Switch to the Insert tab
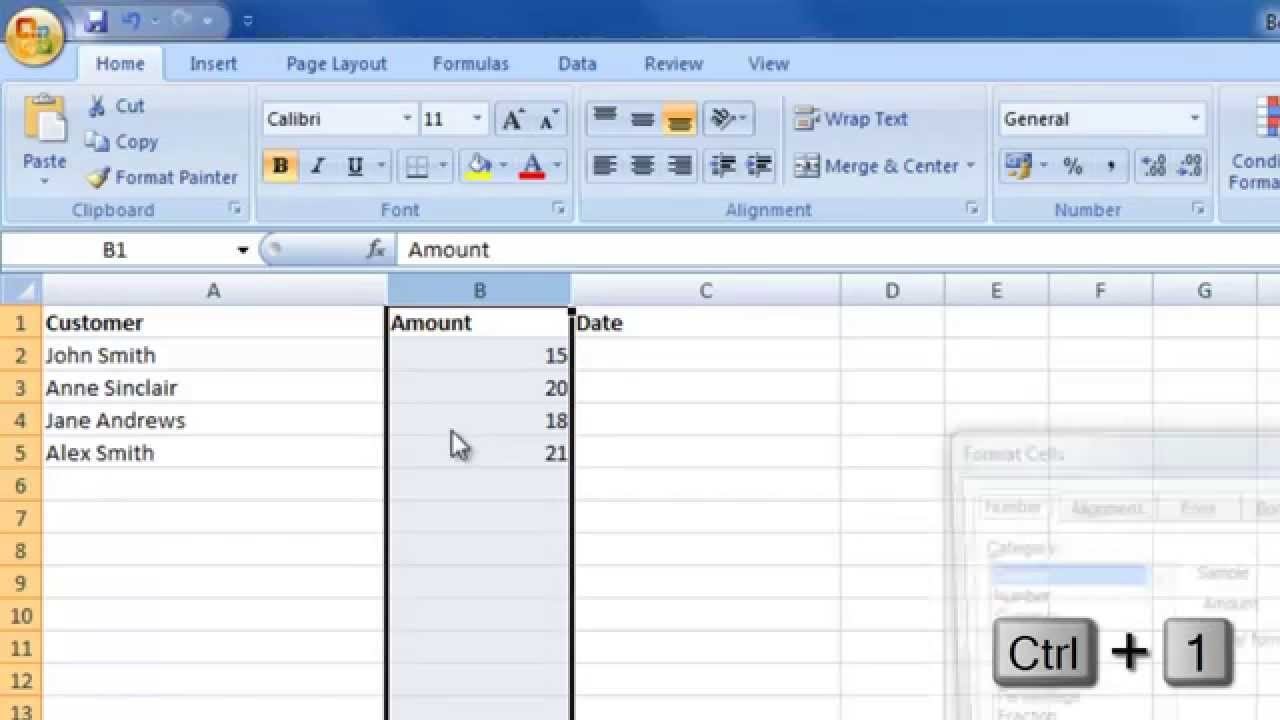1280x720 pixels. [x=213, y=64]
